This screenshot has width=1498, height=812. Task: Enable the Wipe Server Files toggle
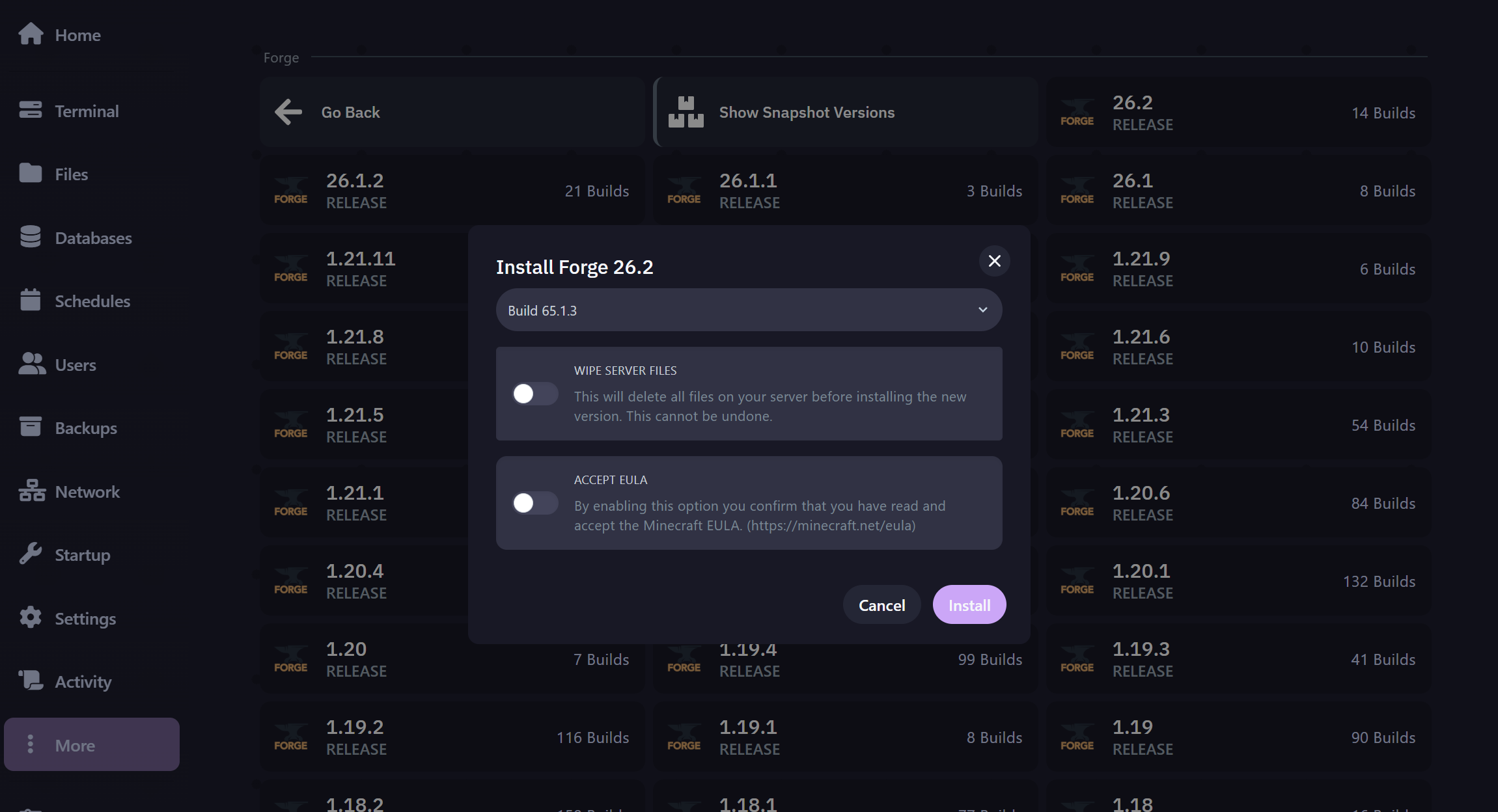534,394
